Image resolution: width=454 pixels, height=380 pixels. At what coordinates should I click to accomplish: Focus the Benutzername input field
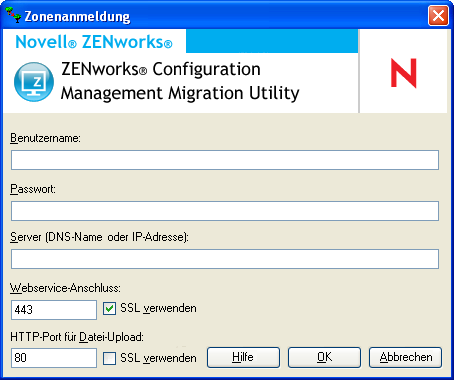(x=225, y=160)
